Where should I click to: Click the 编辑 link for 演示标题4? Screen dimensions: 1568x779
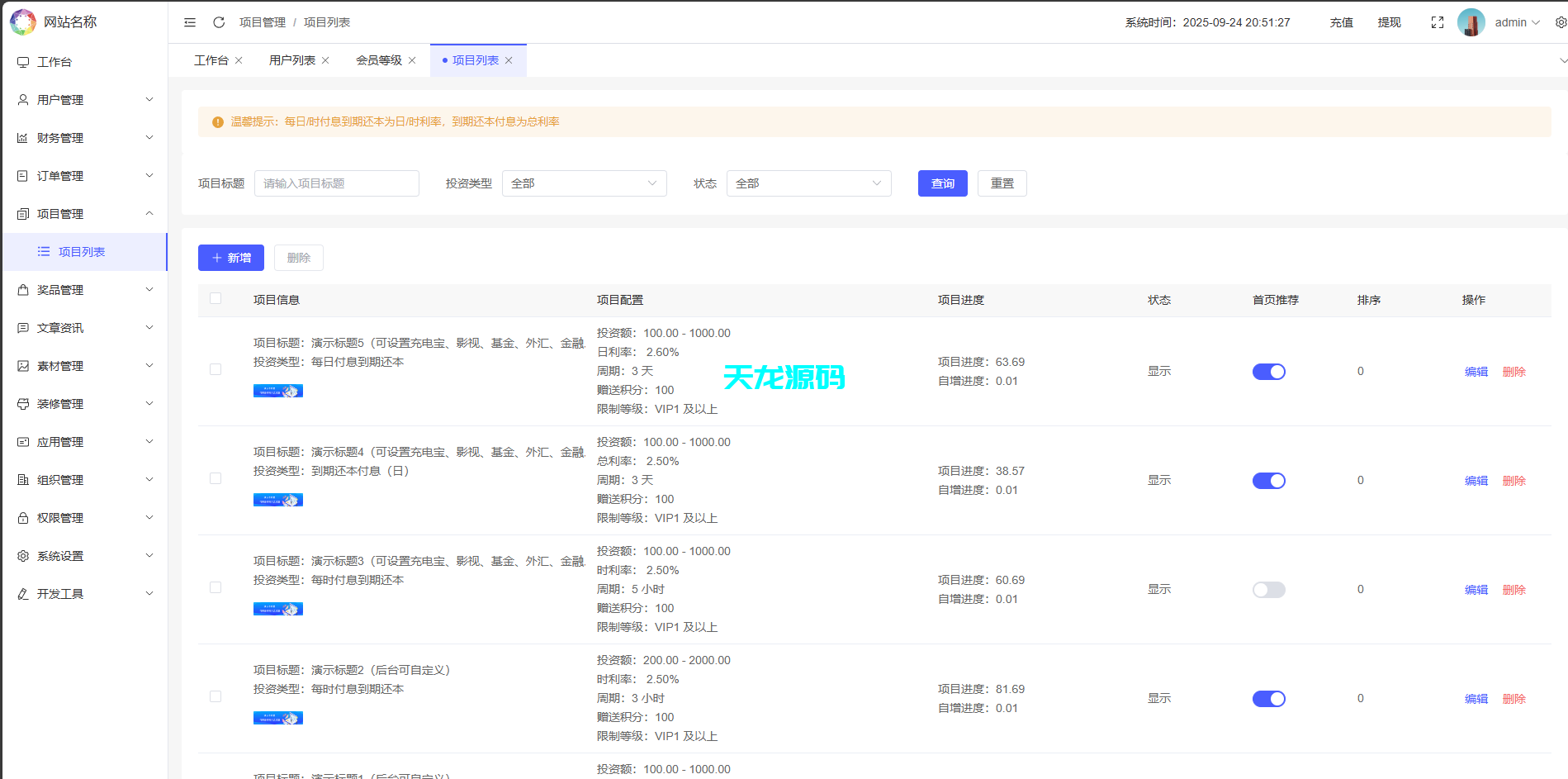[x=1476, y=480]
